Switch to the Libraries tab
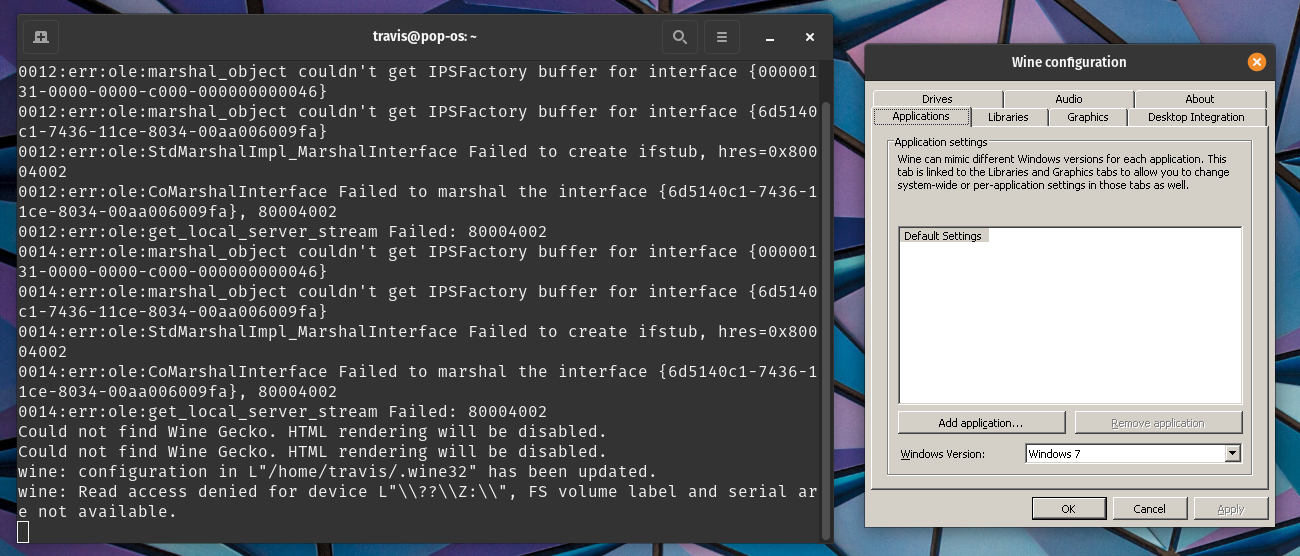This screenshot has height=556, width=1300. (x=1008, y=117)
